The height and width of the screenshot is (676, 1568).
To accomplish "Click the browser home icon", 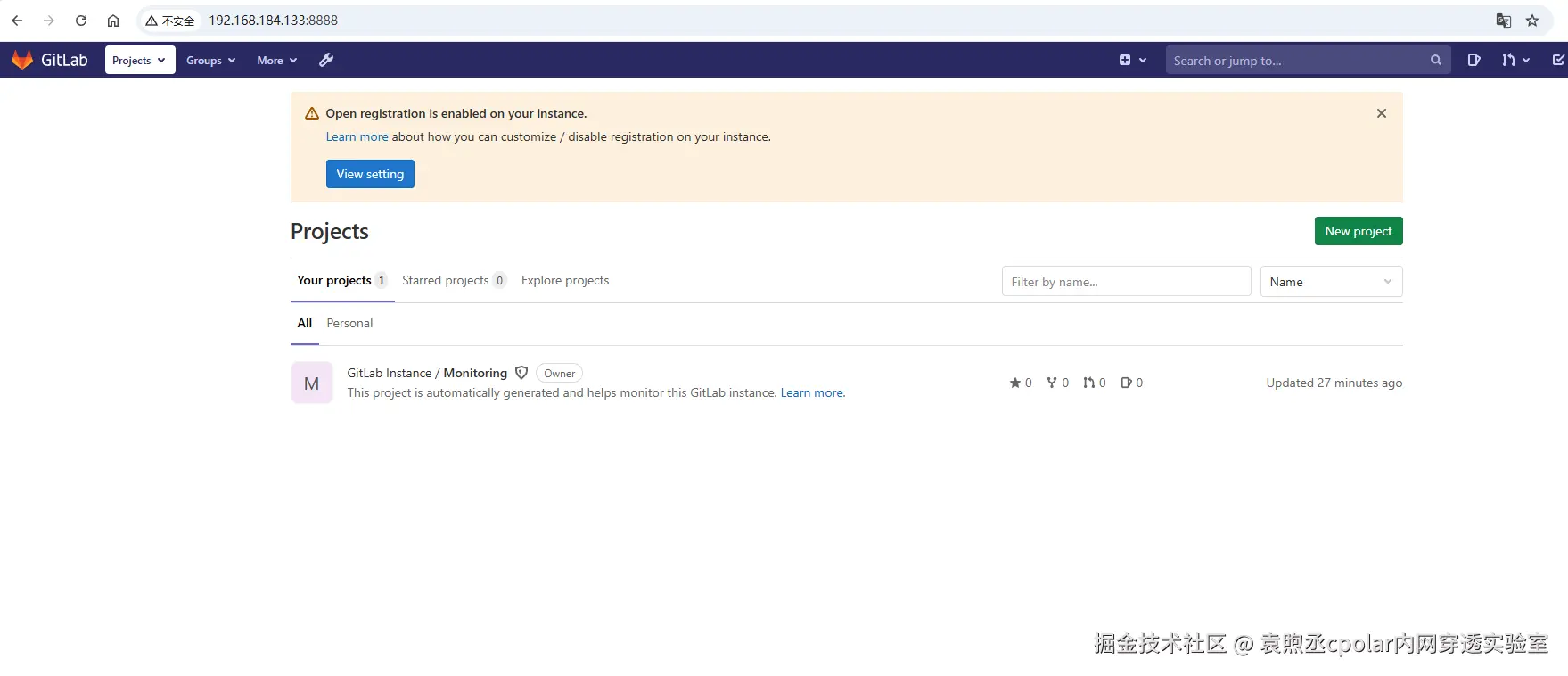I will 113,21.
